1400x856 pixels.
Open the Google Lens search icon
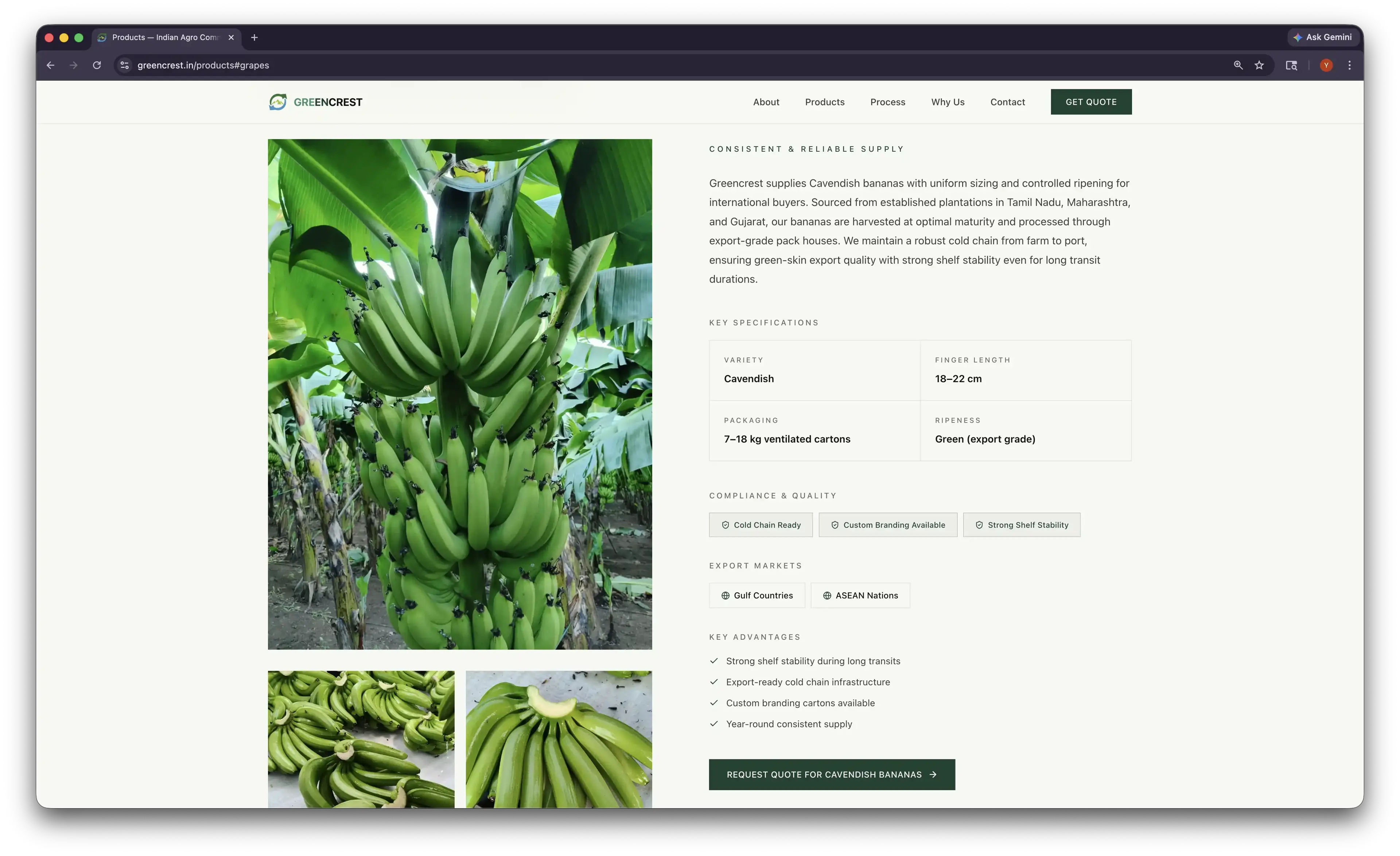[x=1291, y=65]
